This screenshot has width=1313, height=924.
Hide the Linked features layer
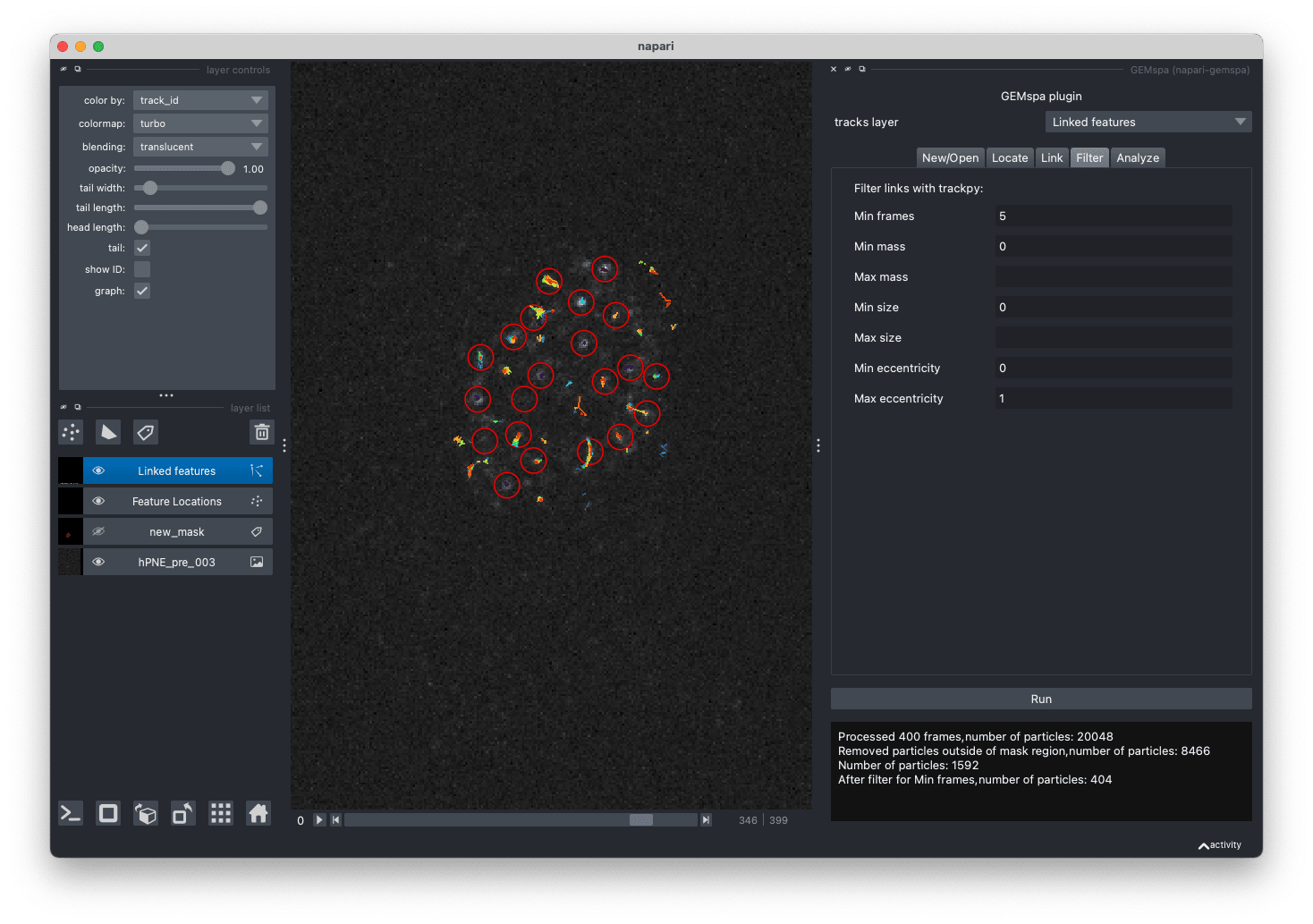(98, 470)
